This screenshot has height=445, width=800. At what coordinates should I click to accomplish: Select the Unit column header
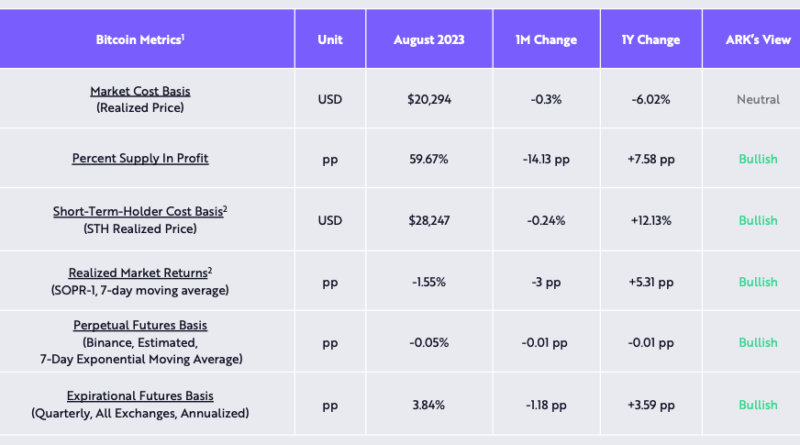click(x=330, y=40)
